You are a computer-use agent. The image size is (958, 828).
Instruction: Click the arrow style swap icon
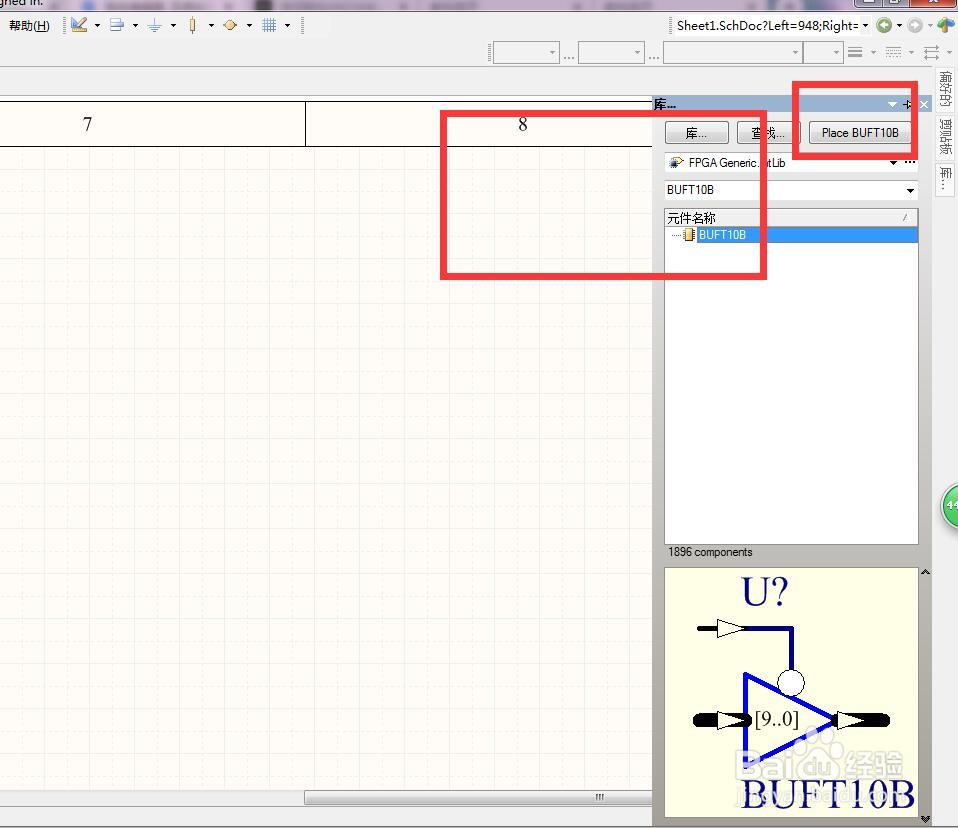pos(932,53)
